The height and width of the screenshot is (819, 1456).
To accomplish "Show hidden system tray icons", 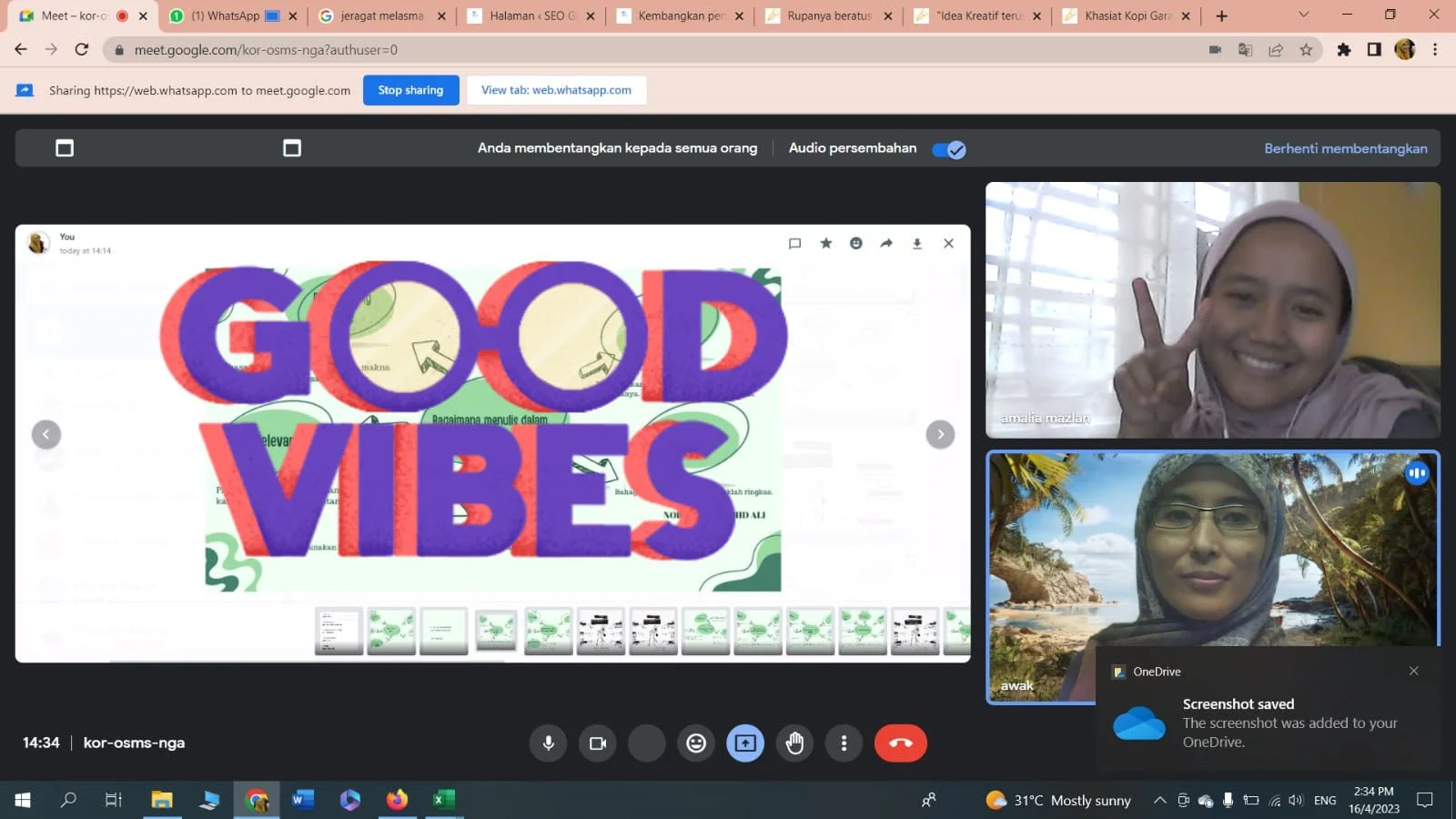I will point(1159,800).
